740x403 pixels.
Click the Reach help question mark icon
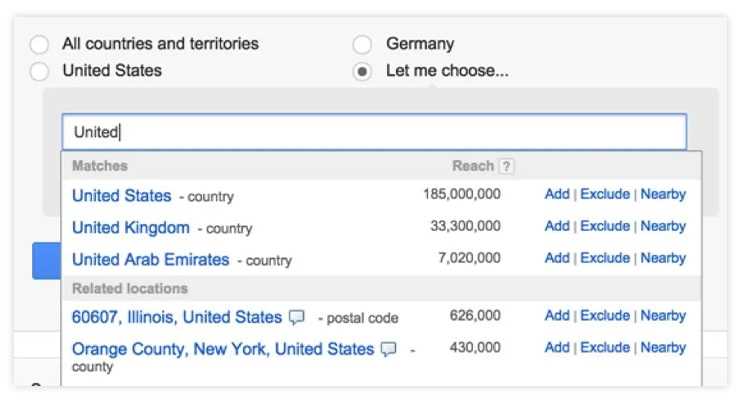tap(507, 166)
